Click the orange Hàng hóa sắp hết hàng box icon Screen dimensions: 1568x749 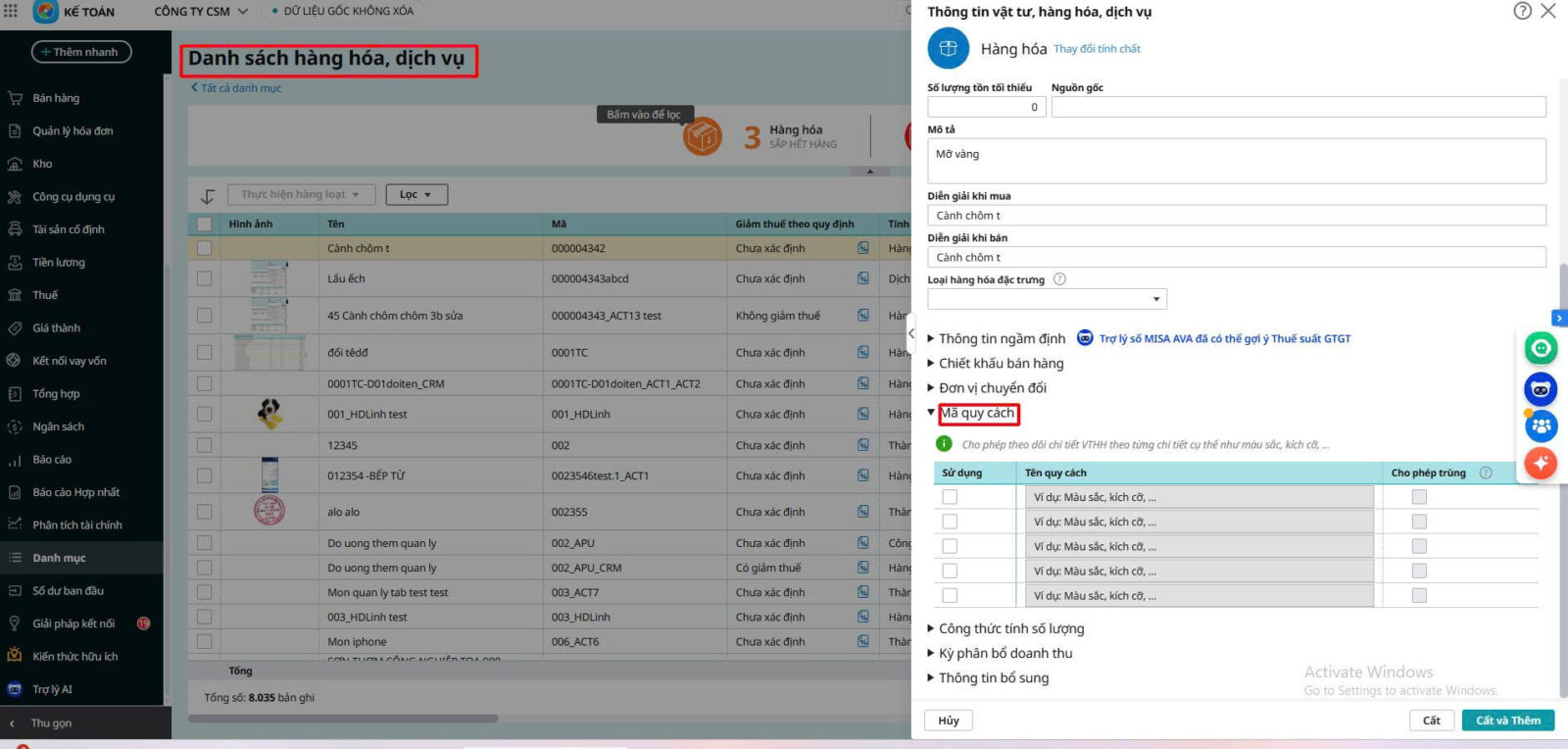(703, 136)
